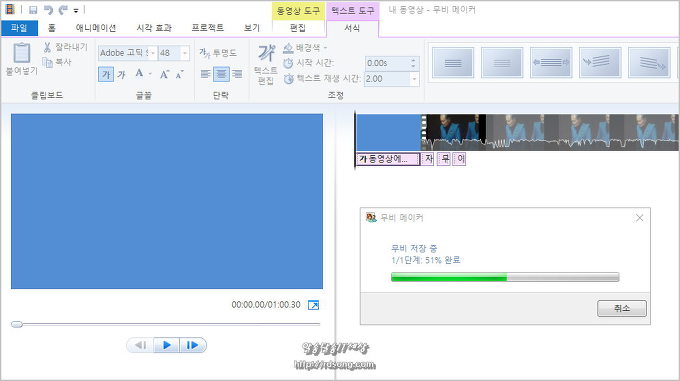Select third stretch text effect thumbnail

(551, 63)
